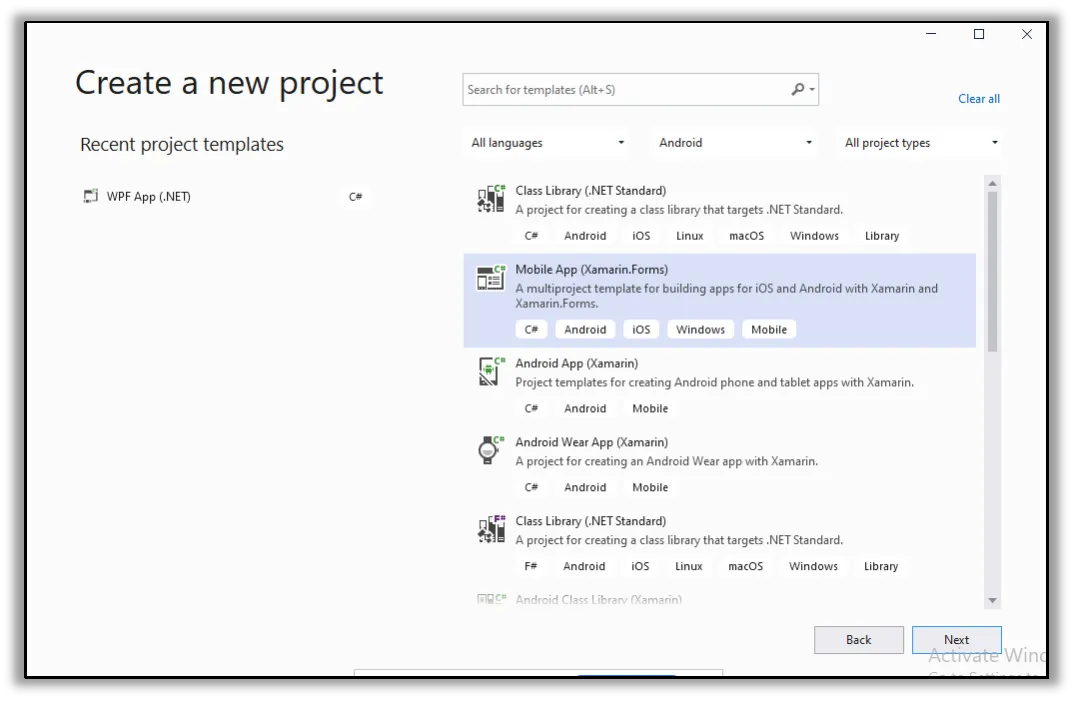1075x701 pixels.
Task: Click the Android tag under Android Wear App
Action: pyautogui.click(x=585, y=488)
